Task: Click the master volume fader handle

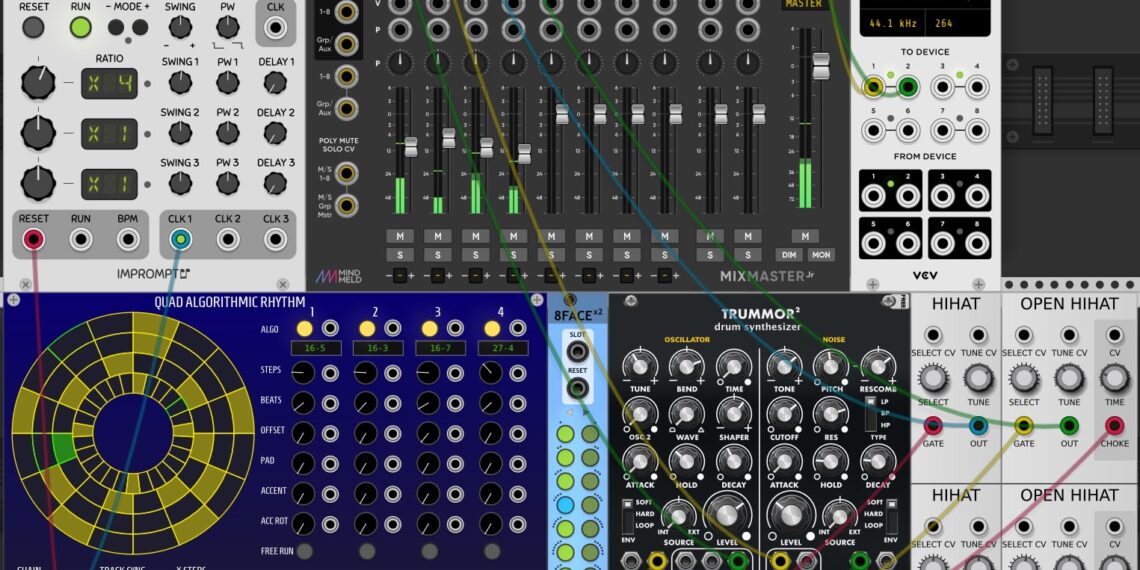Action: coord(821,66)
